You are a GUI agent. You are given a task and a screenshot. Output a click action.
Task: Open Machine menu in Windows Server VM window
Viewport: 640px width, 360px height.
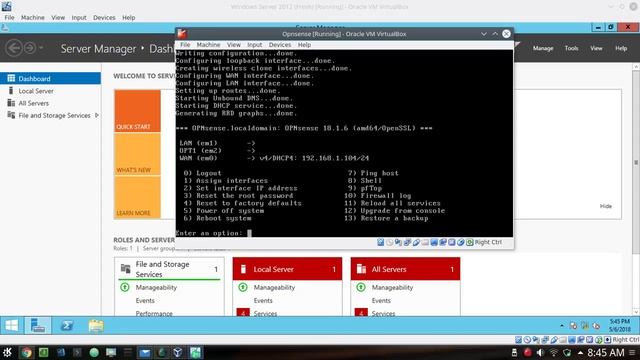[x=33, y=18]
